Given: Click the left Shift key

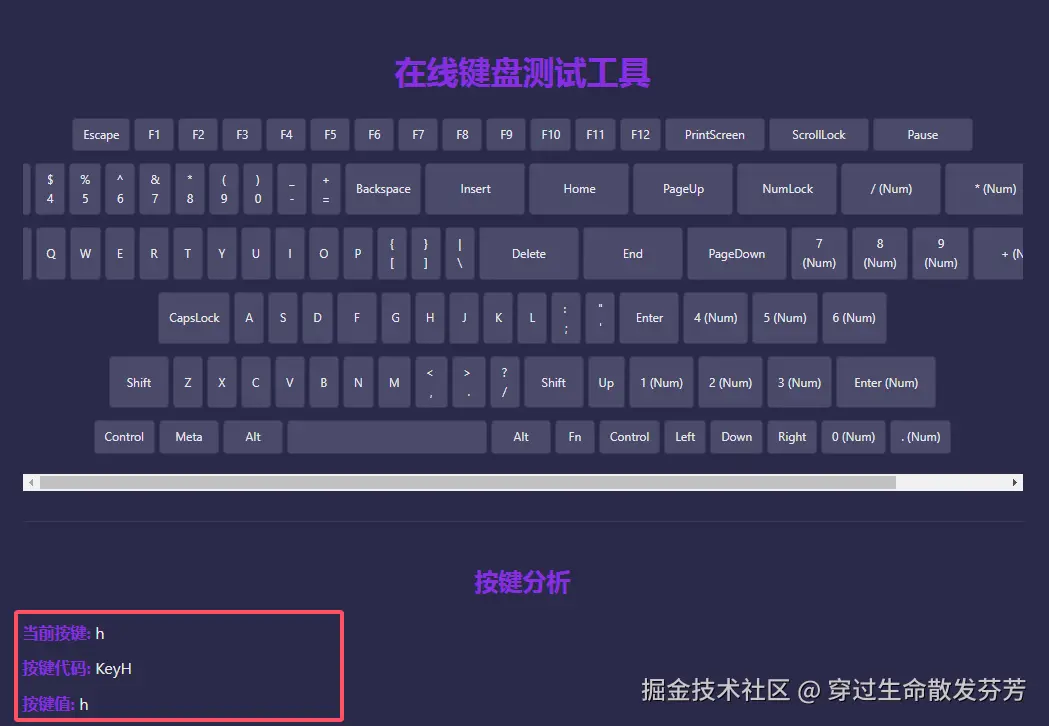Looking at the screenshot, I should tap(138, 382).
